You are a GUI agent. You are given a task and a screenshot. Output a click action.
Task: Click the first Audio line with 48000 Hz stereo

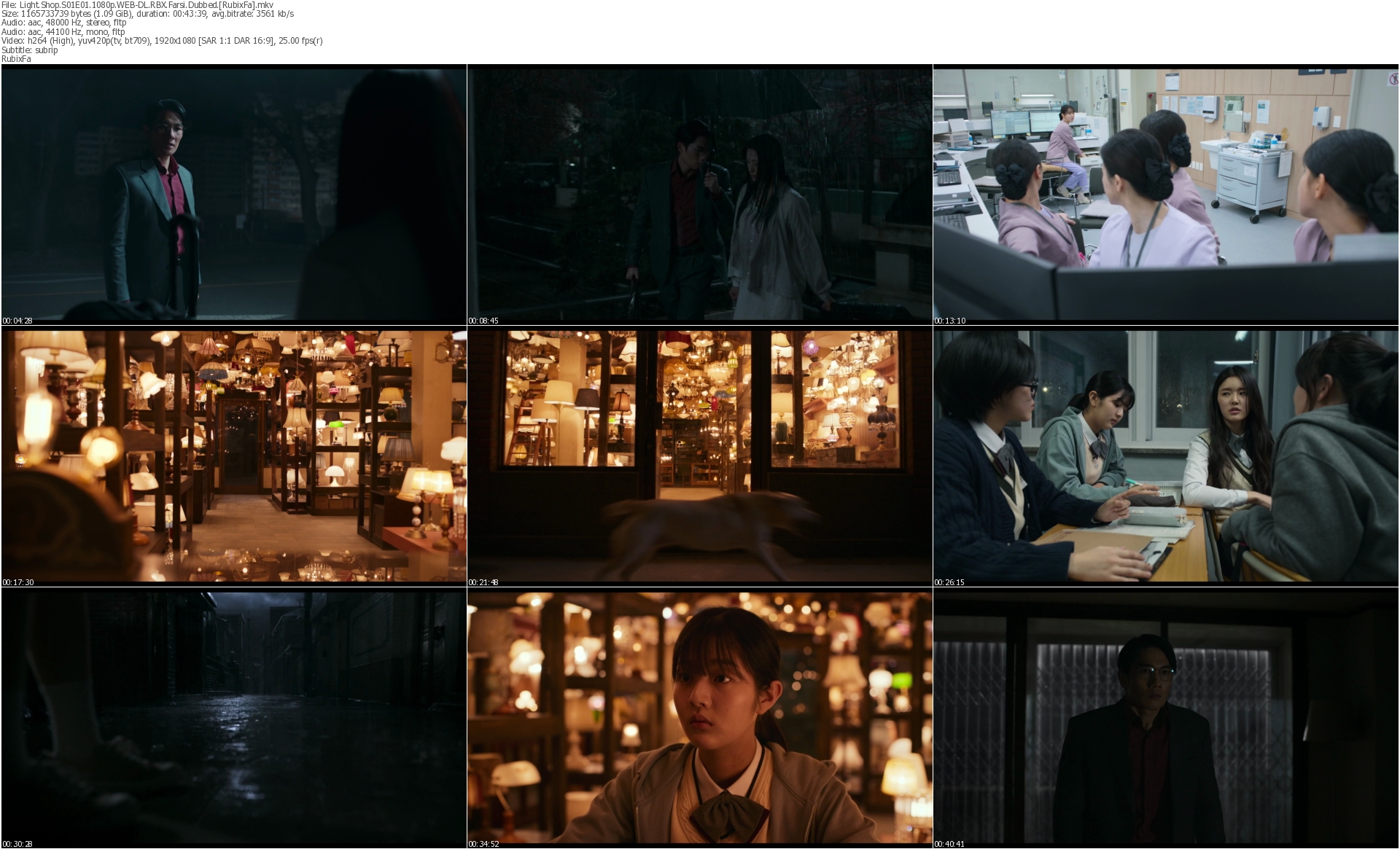(64, 23)
